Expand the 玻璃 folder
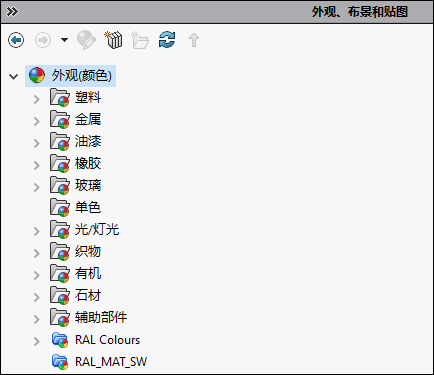The image size is (434, 375). click(x=37, y=187)
